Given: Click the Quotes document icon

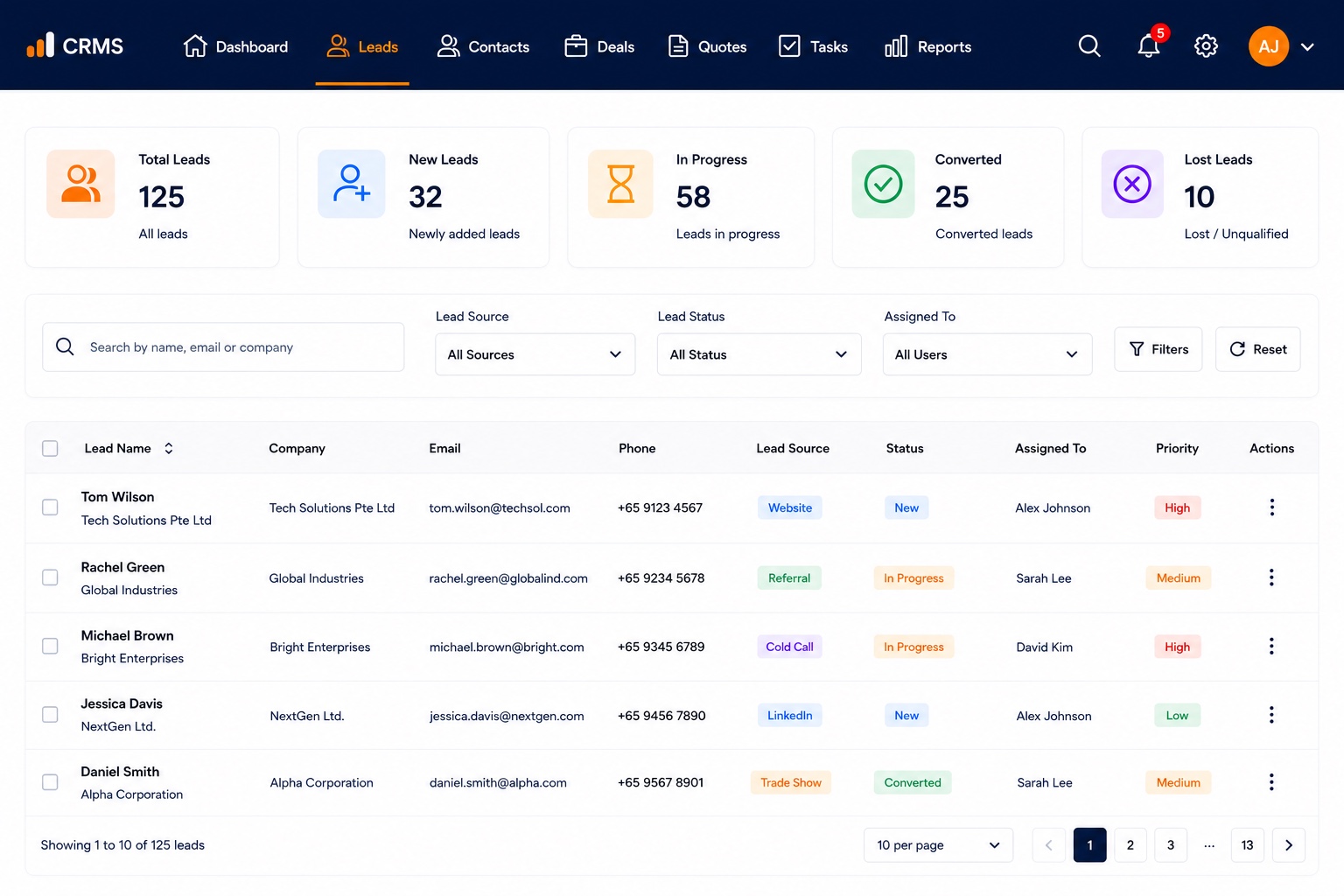Looking at the screenshot, I should [x=678, y=46].
